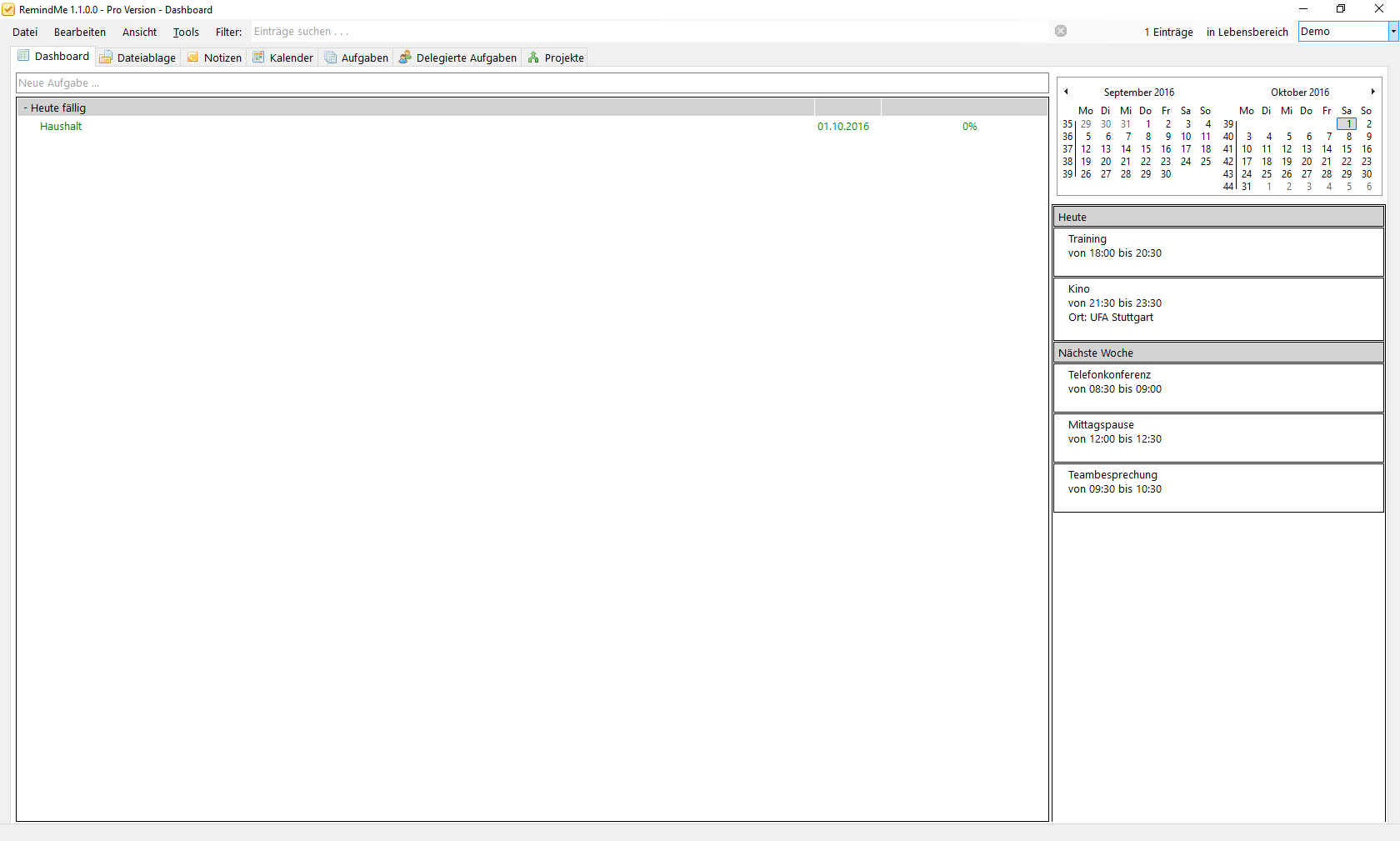Open the Tools menu
Screen dimensions: 1400x841
186,32
